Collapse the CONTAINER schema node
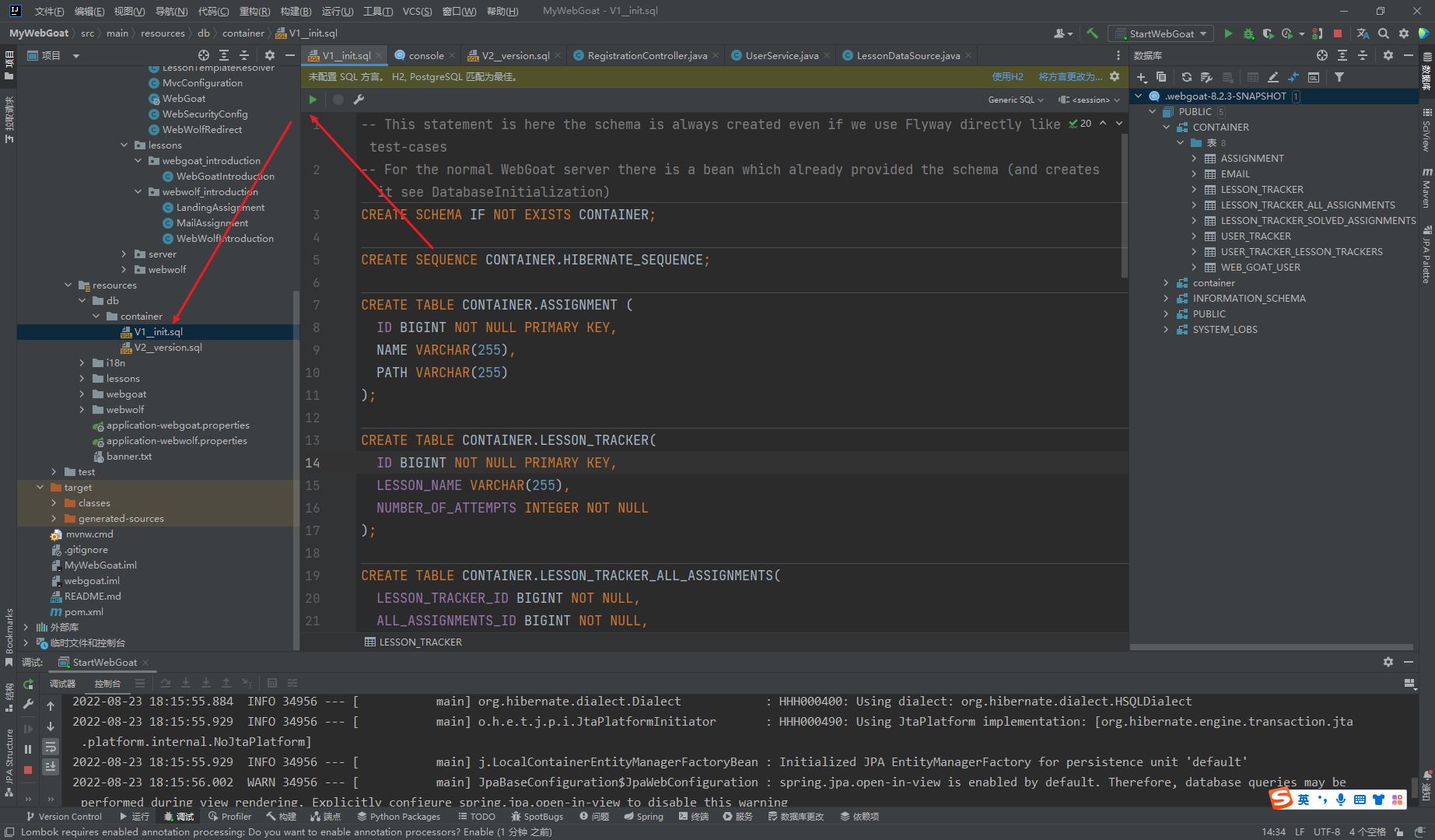 (1166, 128)
